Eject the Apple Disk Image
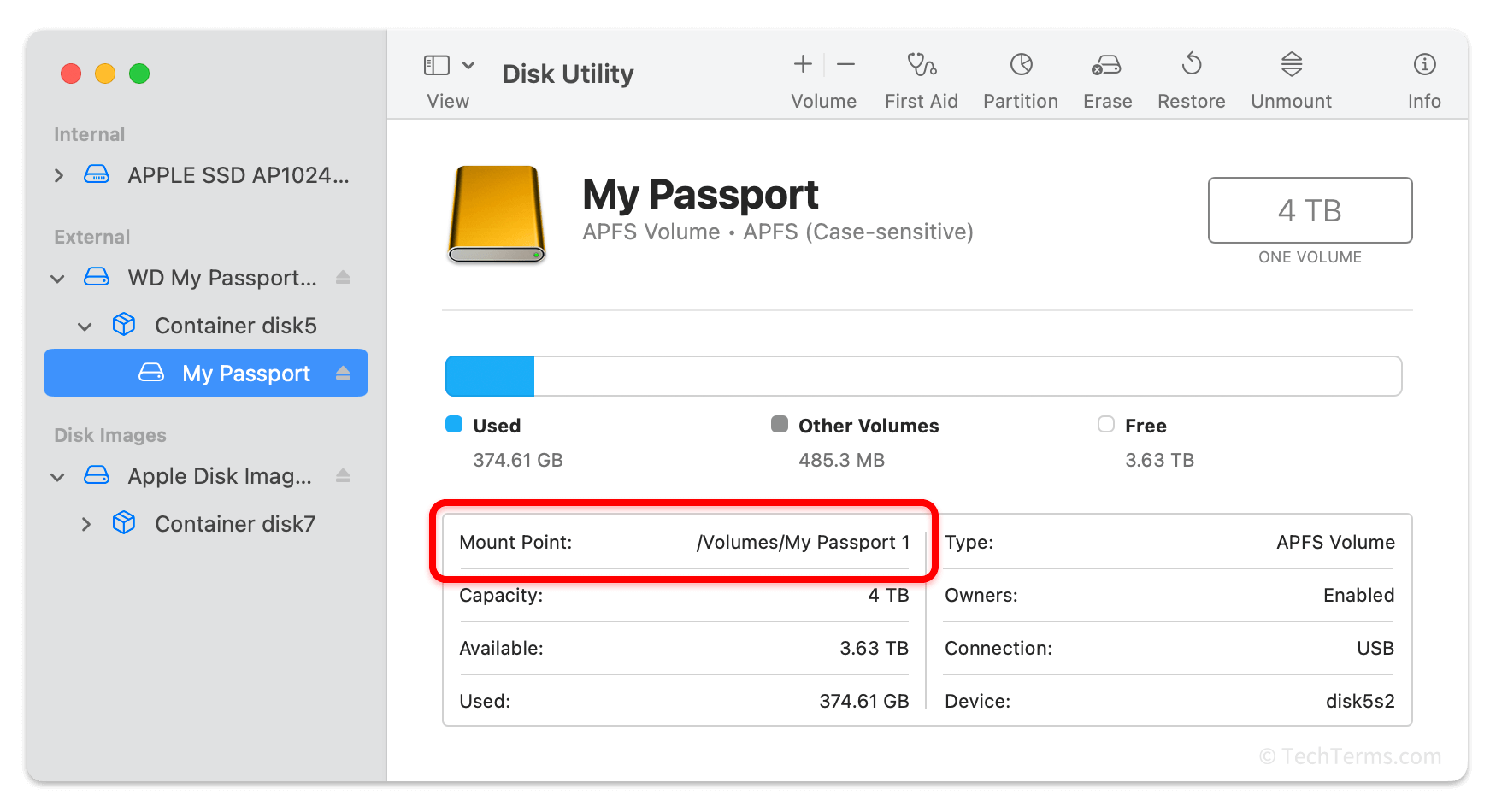The height and width of the screenshot is (812, 1496). tap(343, 475)
